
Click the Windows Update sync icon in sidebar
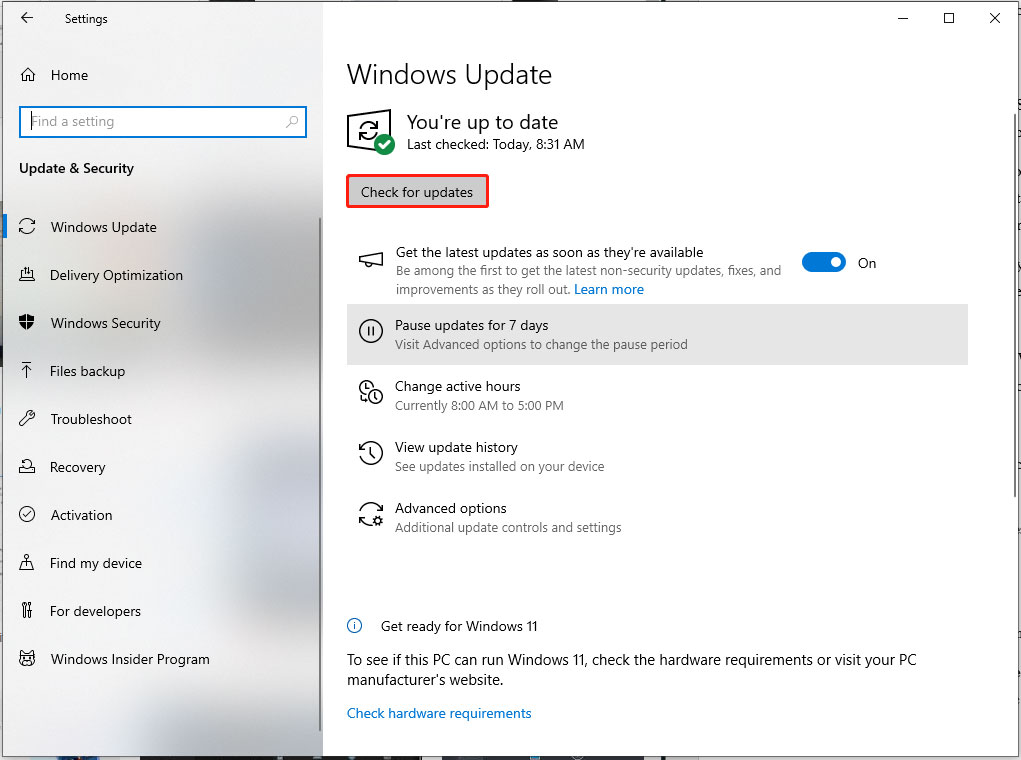point(27,227)
